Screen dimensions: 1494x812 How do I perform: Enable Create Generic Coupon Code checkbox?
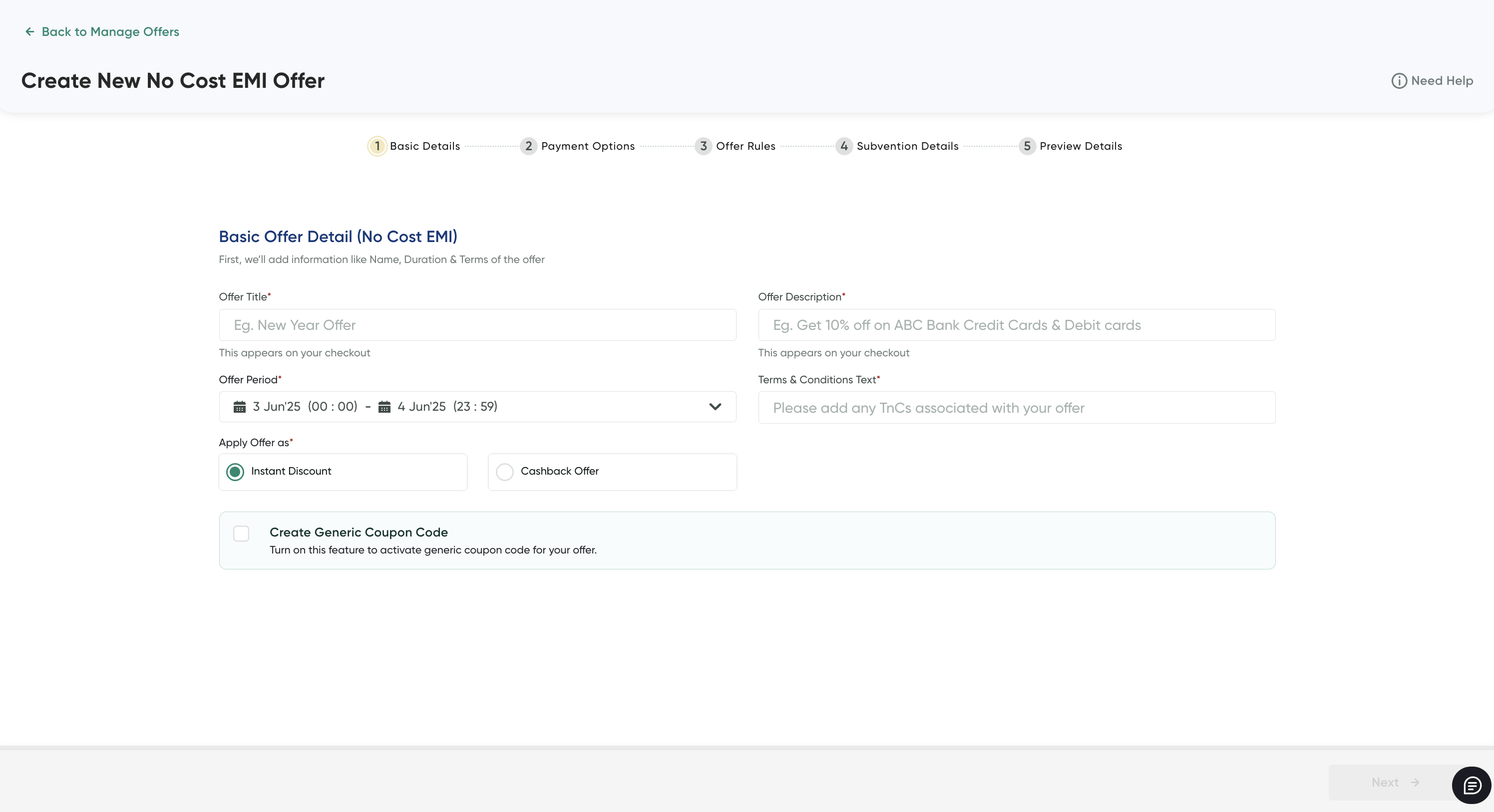[x=241, y=533]
